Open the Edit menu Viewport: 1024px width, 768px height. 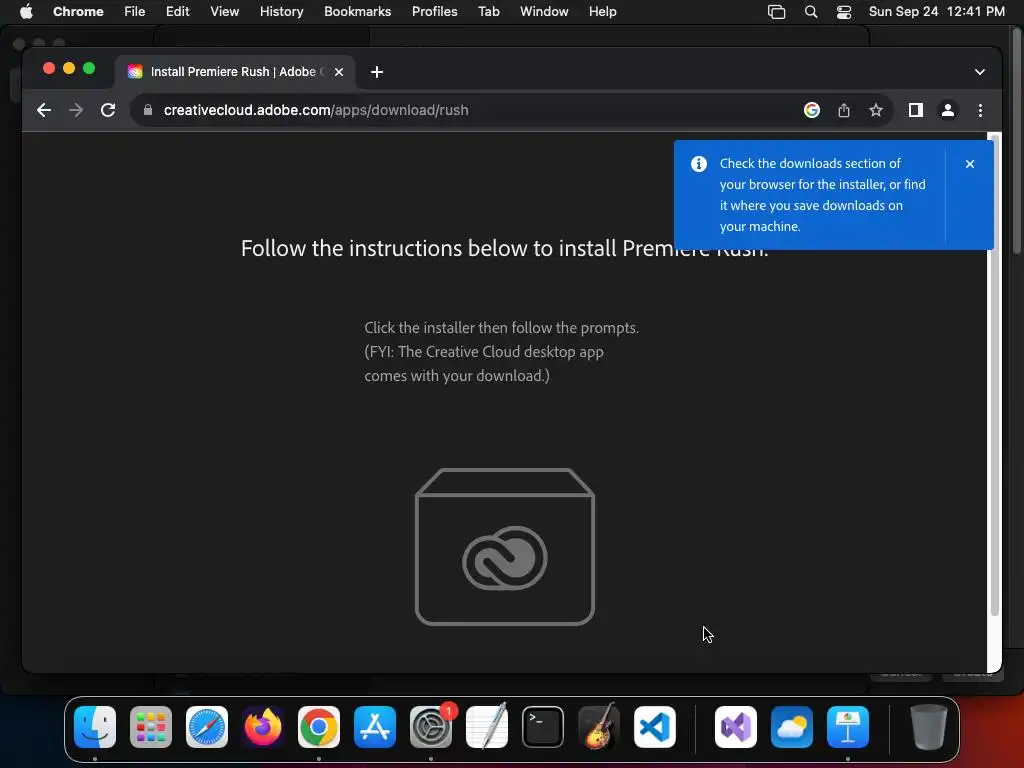pyautogui.click(x=177, y=12)
